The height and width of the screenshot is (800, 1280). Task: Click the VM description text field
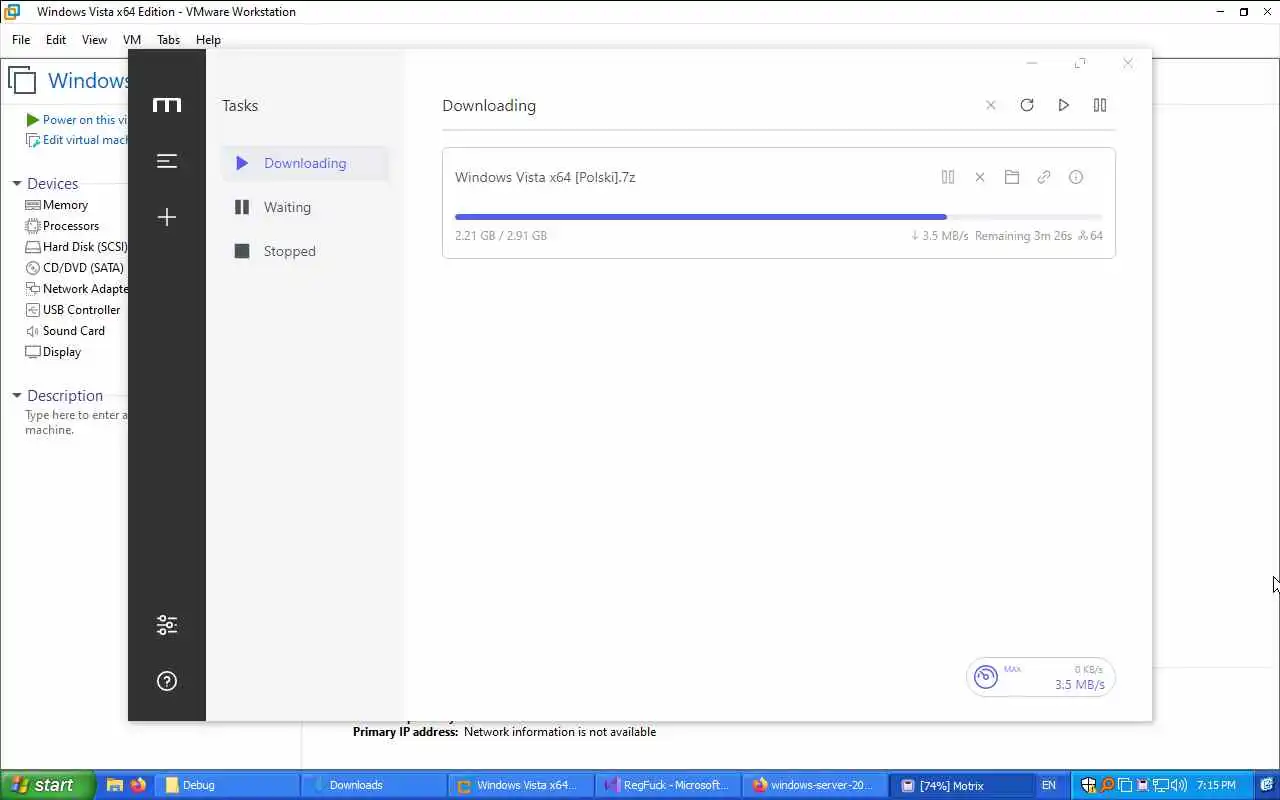[76, 422]
